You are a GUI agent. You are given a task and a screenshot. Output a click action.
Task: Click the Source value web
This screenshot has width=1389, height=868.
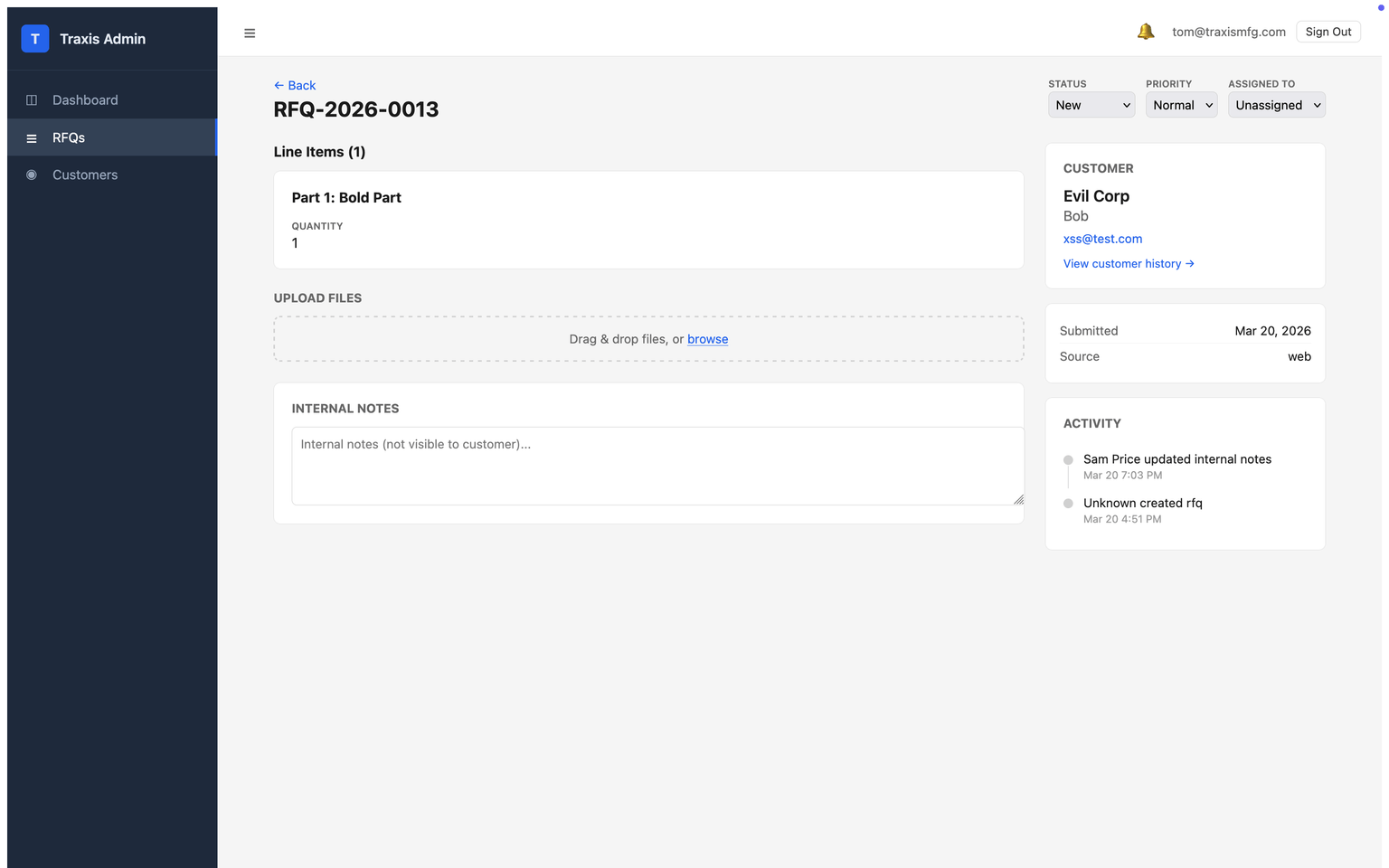(x=1299, y=356)
